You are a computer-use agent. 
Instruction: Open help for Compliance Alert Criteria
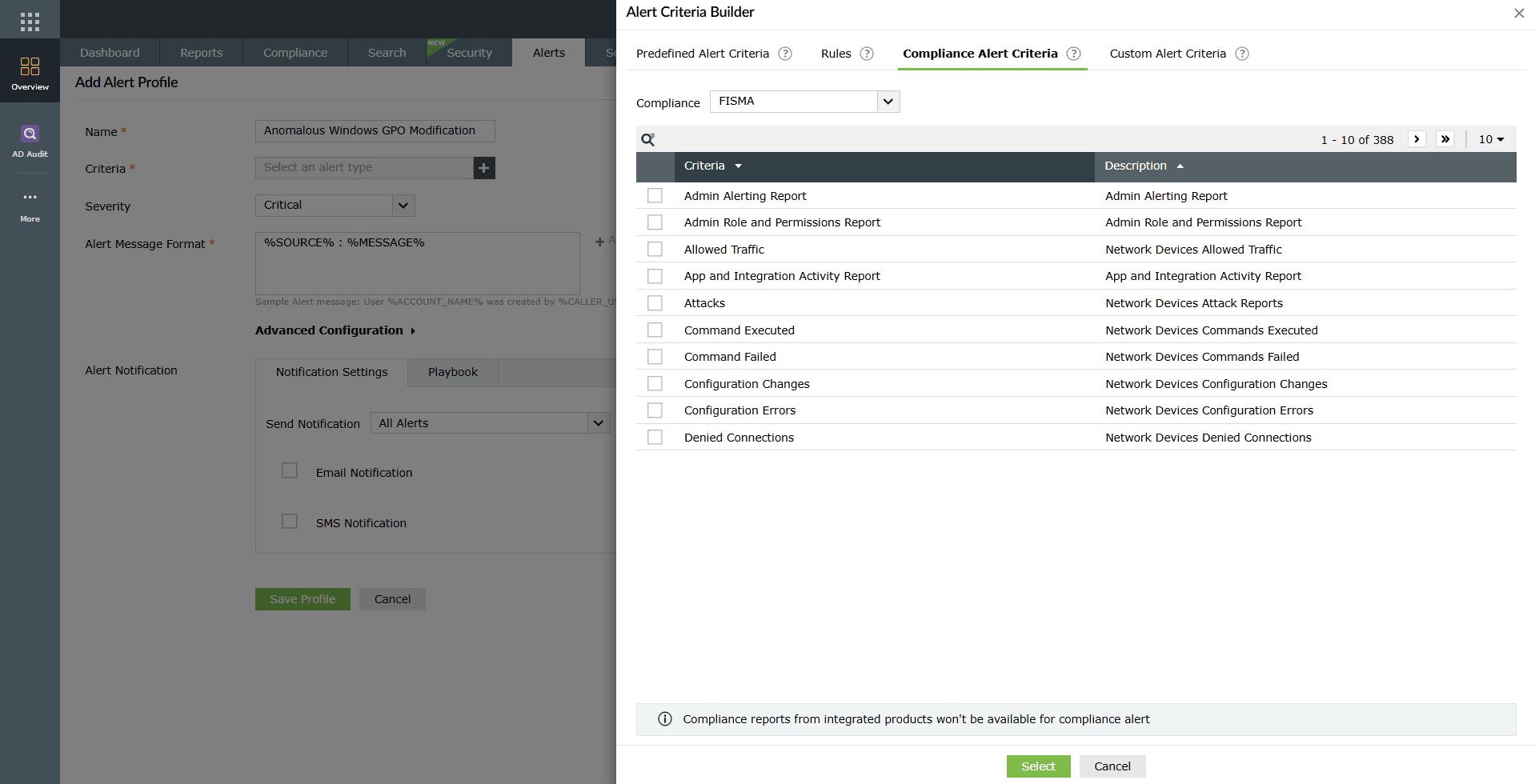pos(1074,54)
